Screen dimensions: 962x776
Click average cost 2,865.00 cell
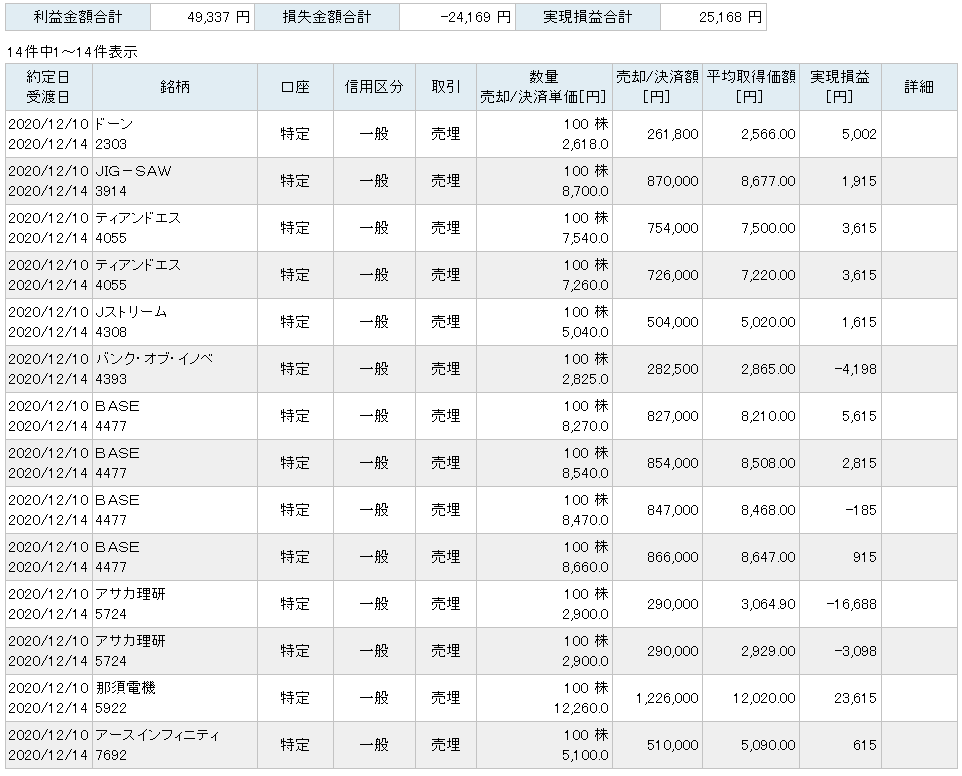coord(751,369)
